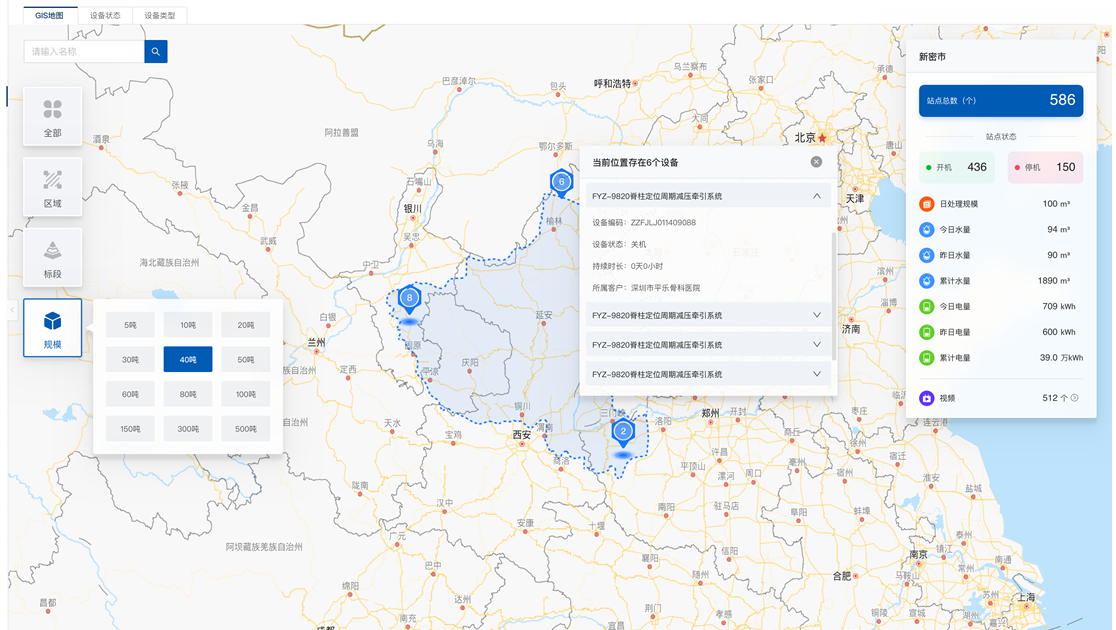The height and width of the screenshot is (630, 1116).
Task: Switch to the 设备状态 tab
Action: (105, 16)
